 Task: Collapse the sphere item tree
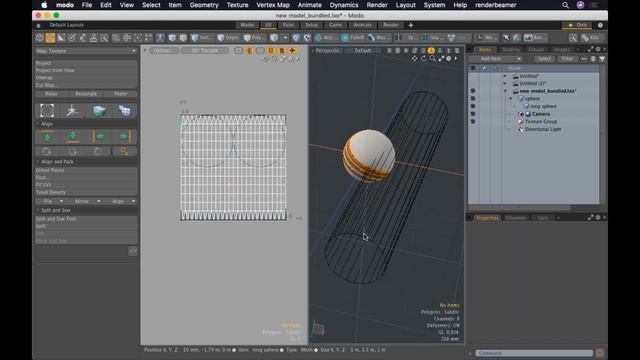(x=510, y=99)
